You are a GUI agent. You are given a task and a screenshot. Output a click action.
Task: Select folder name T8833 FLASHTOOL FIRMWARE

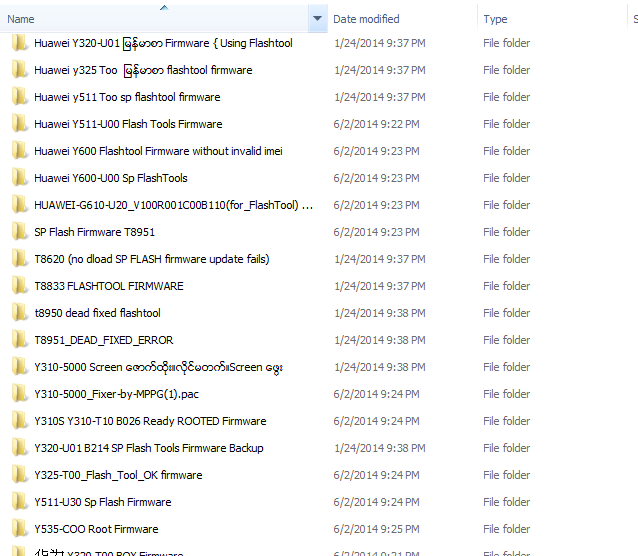coord(109,286)
